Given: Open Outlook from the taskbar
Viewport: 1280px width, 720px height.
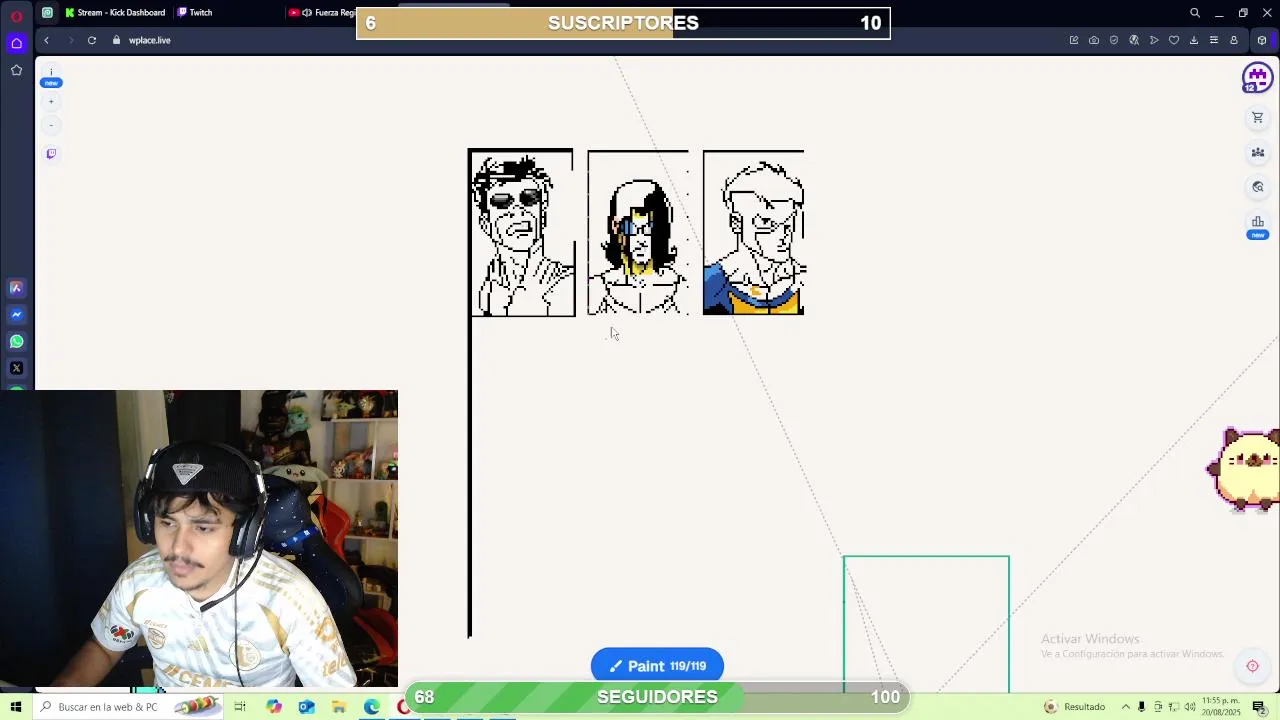Looking at the screenshot, I should pos(306,707).
